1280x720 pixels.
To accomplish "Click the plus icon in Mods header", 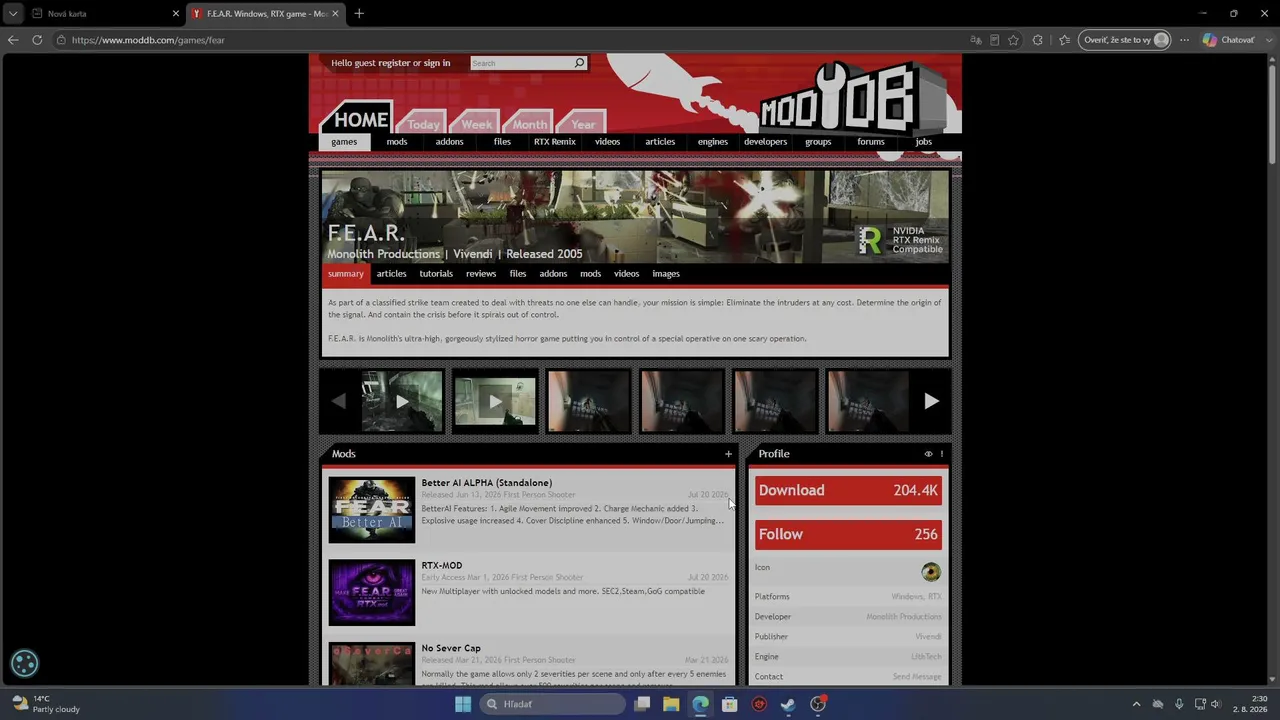I will coord(728,454).
